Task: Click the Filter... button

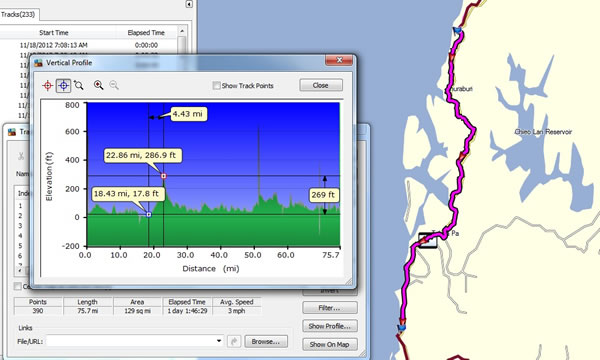Action: (329, 308)
